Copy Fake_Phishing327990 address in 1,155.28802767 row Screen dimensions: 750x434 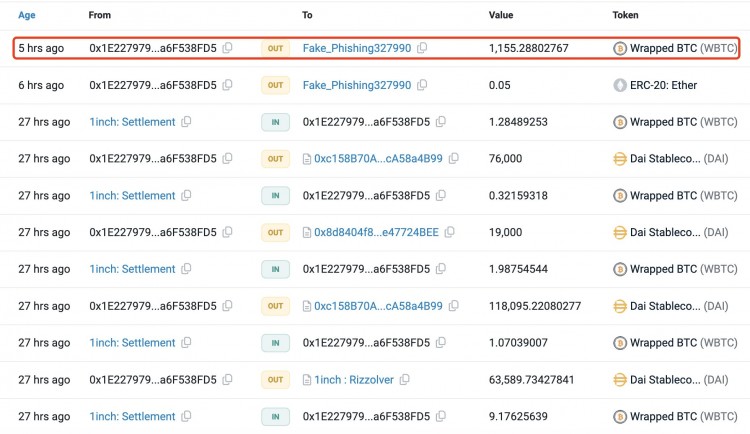tap(422, 48)
